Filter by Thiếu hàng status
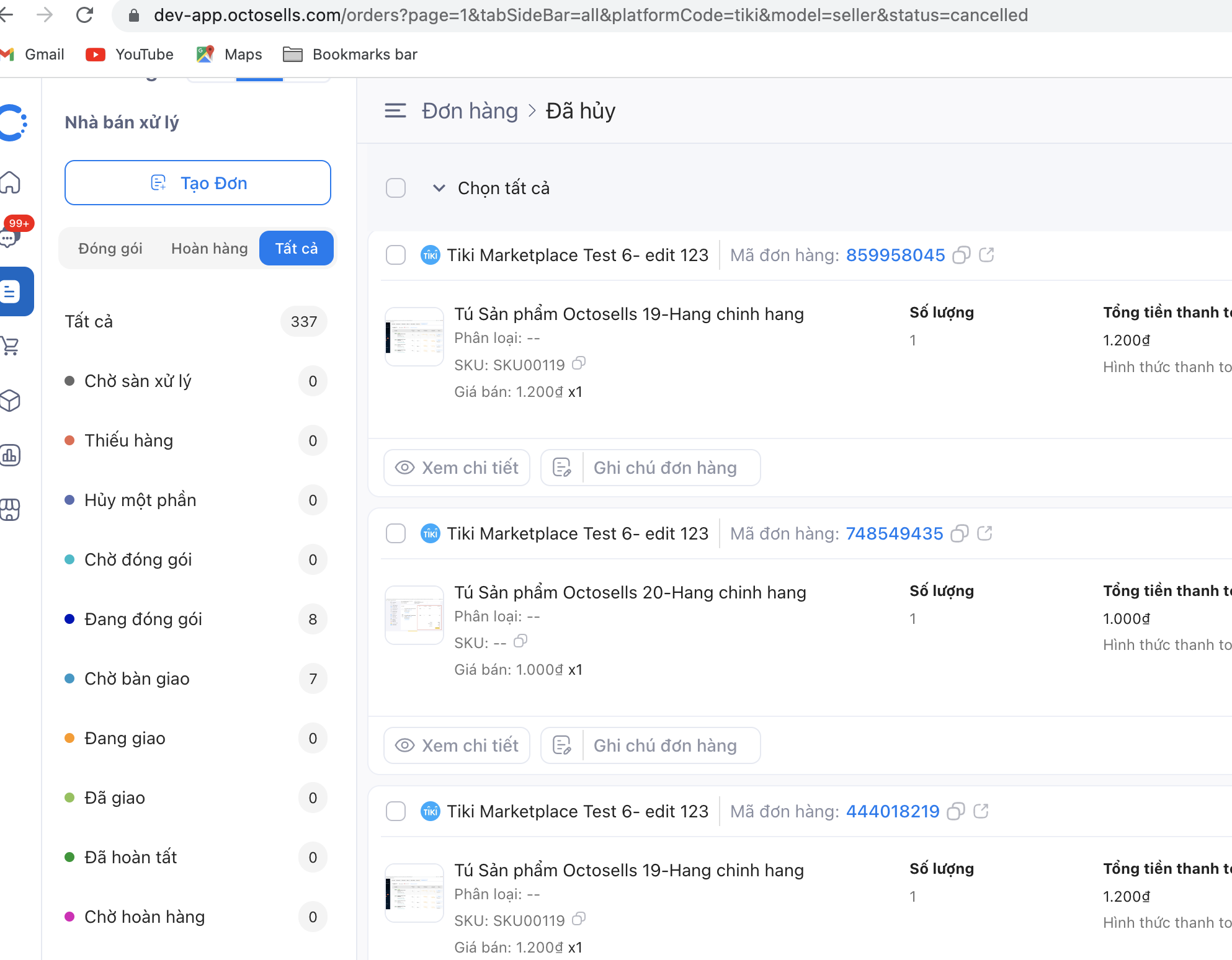 (x=196, y=440)
